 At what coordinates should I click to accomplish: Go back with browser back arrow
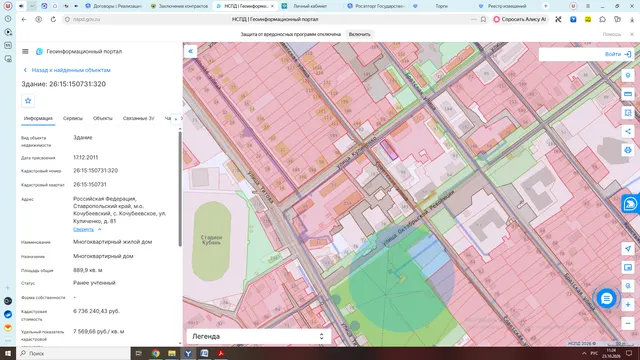click(x=24, y=19)
